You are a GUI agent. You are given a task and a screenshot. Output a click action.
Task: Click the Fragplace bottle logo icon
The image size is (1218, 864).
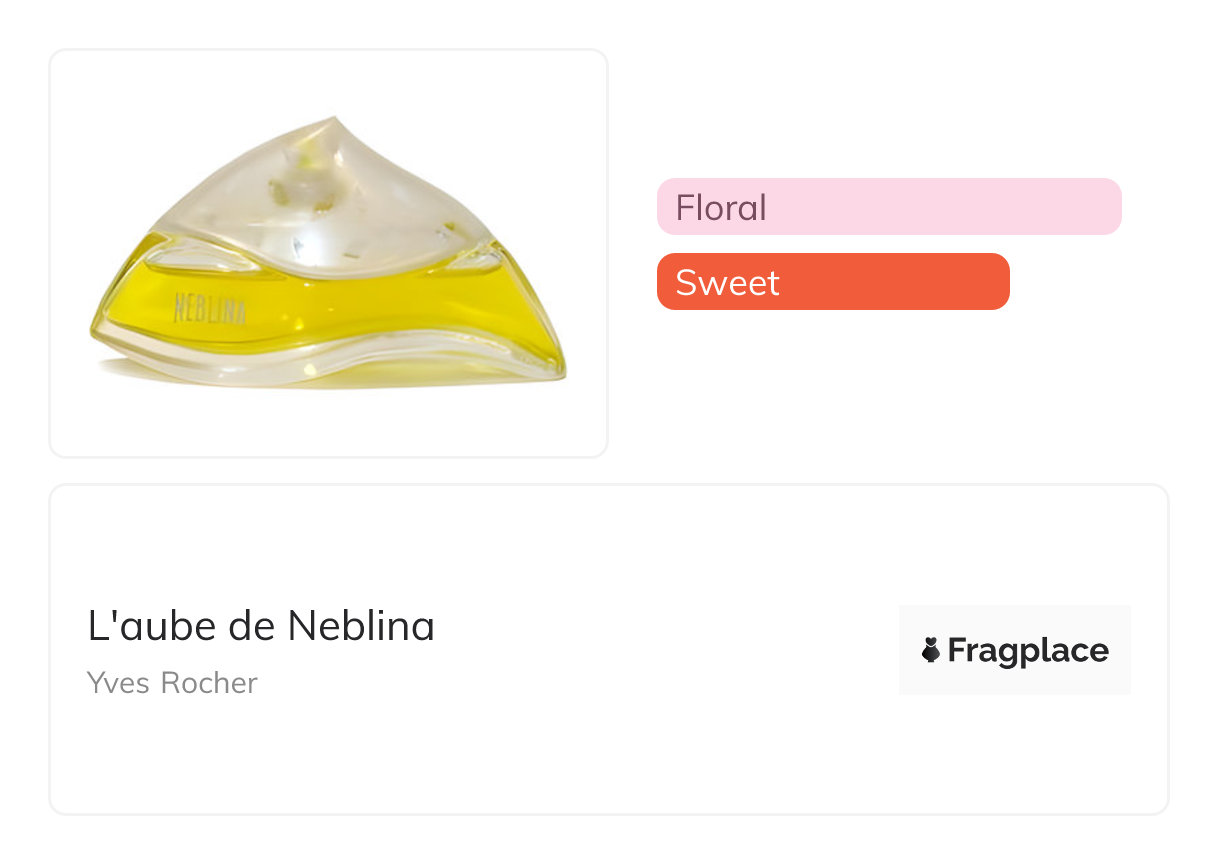931,651
